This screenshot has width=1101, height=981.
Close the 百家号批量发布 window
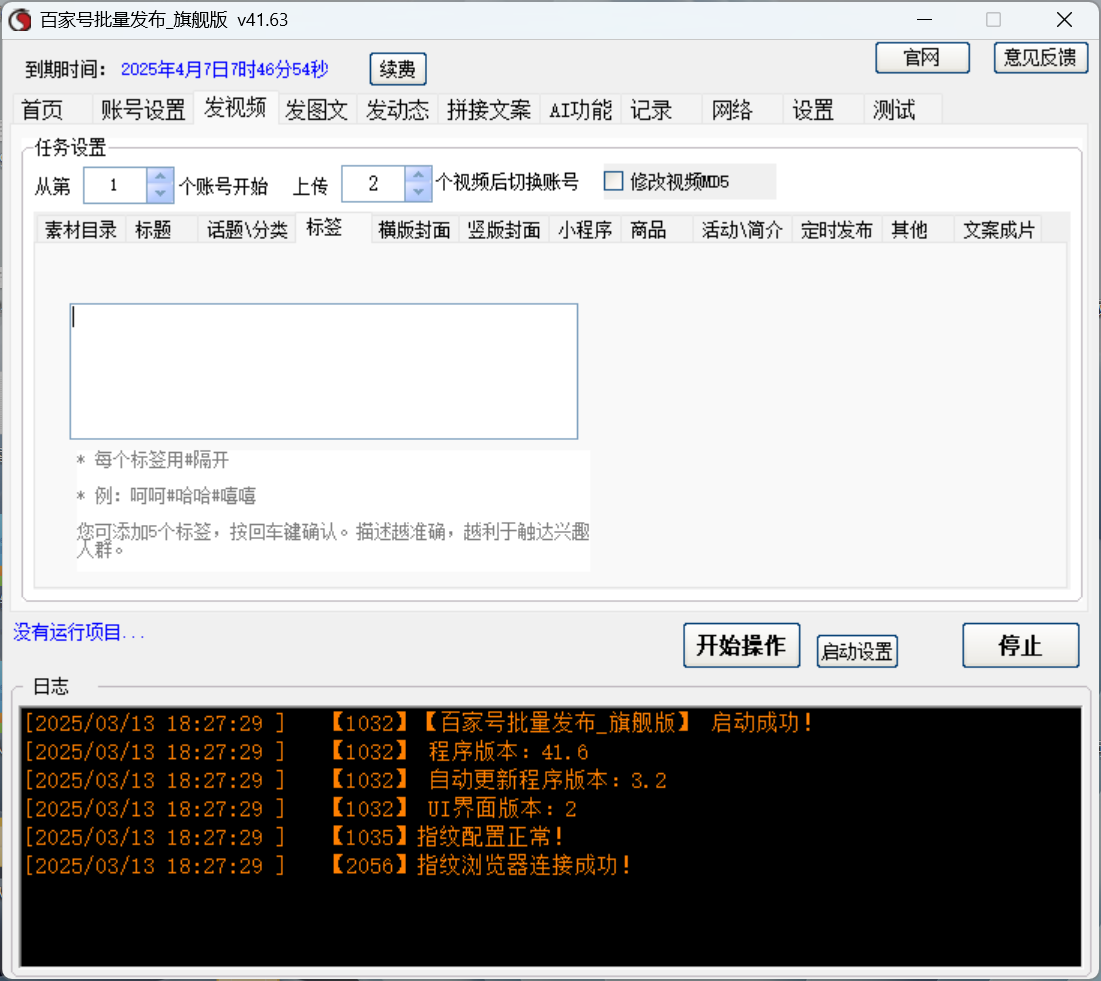pos(1064,20)
